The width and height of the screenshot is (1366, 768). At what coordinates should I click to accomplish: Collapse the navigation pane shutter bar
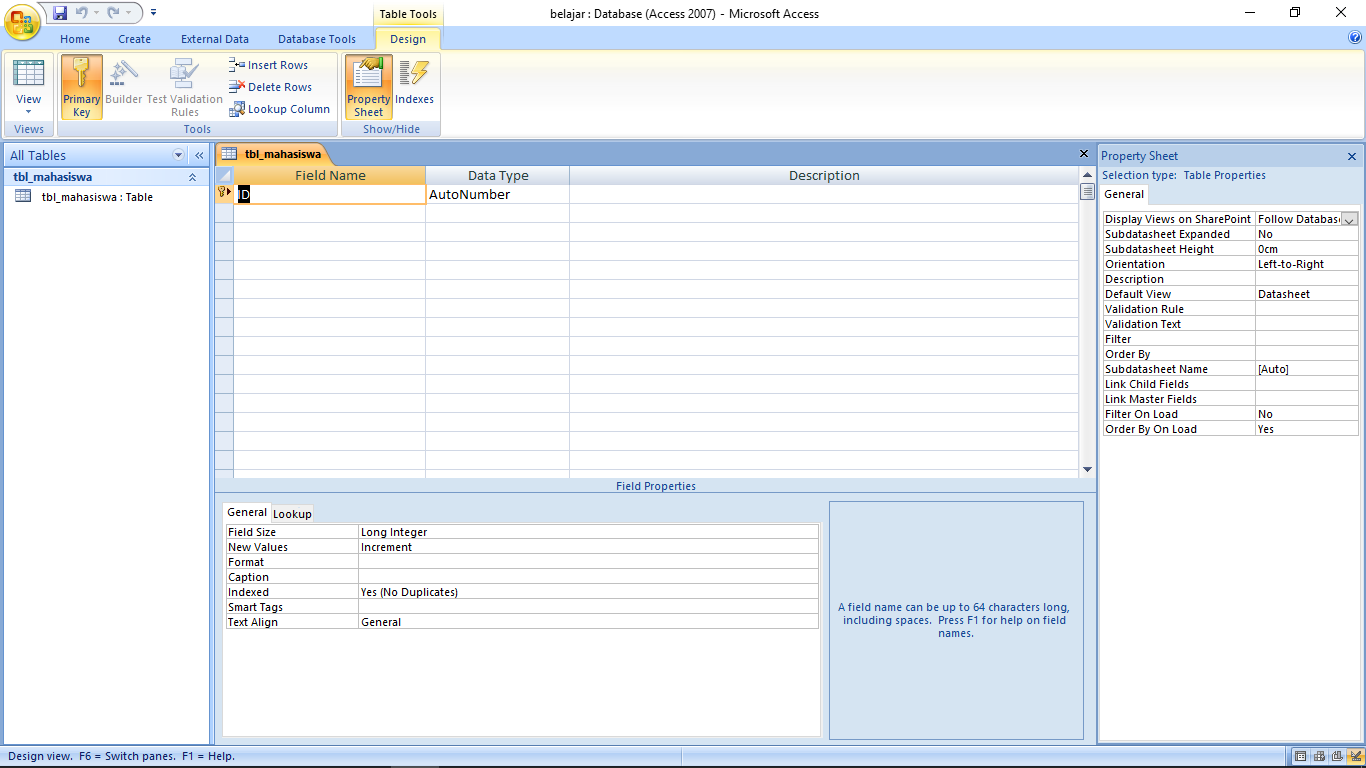pos(199,155)
